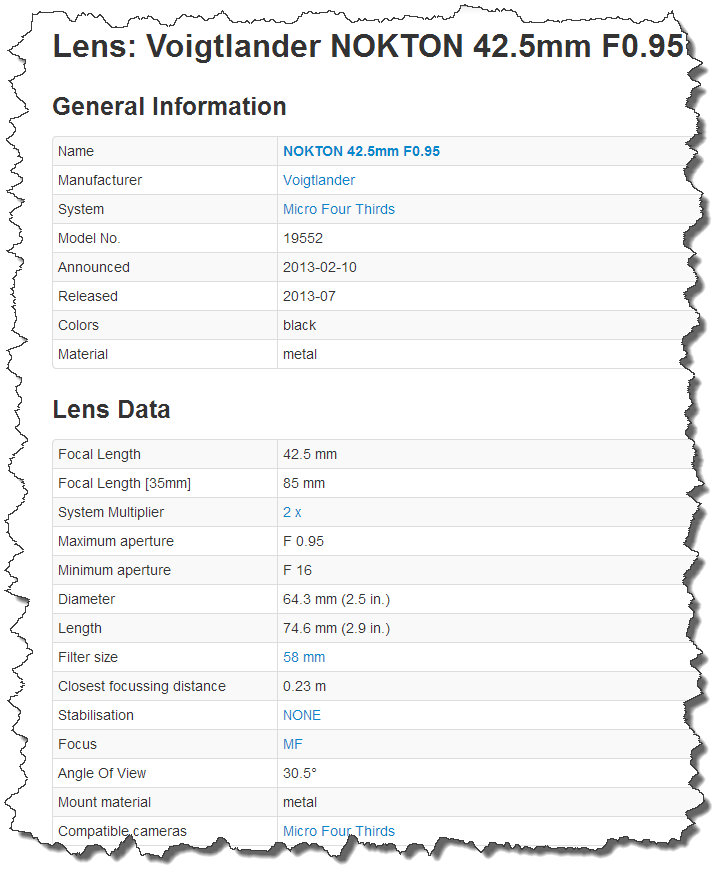728x879 pixels.
Task: Select the angle of view value 30.5°
Action: coord(300,774)
